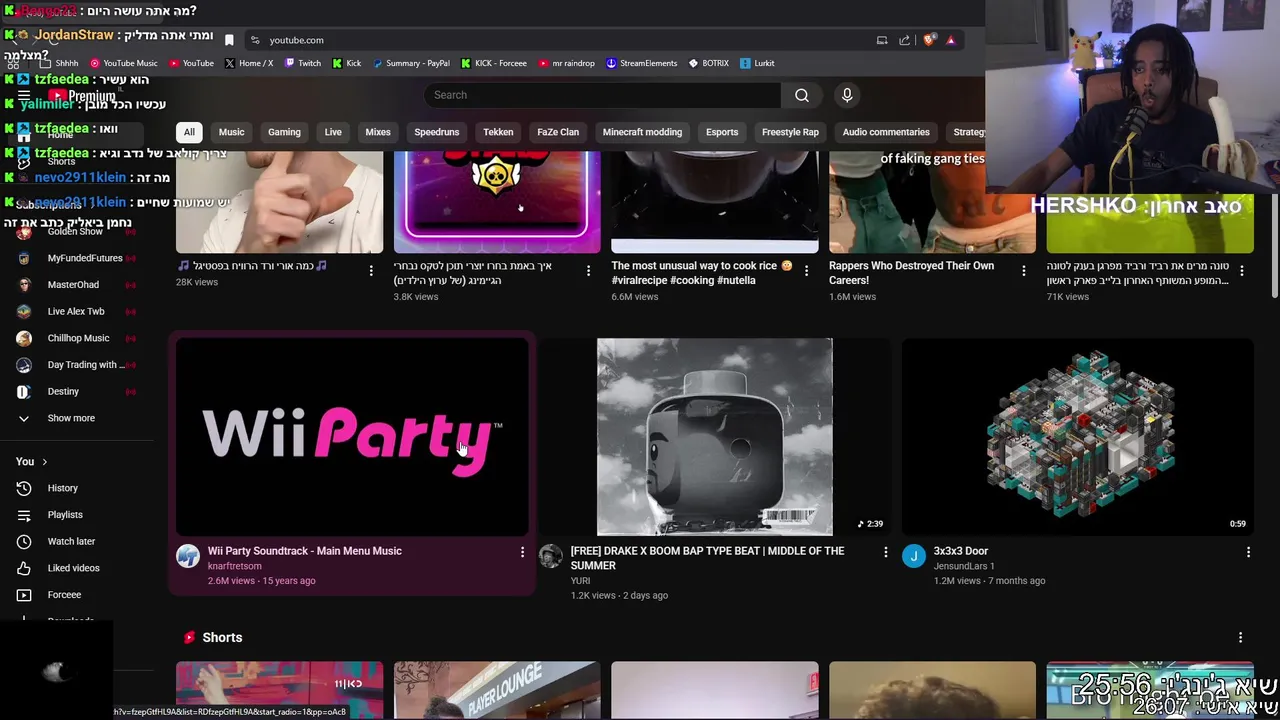Viewport: 1280px width, 720px height.
Task: Click the JensundLars 1 channel avatar
Action: click(913, 557)
